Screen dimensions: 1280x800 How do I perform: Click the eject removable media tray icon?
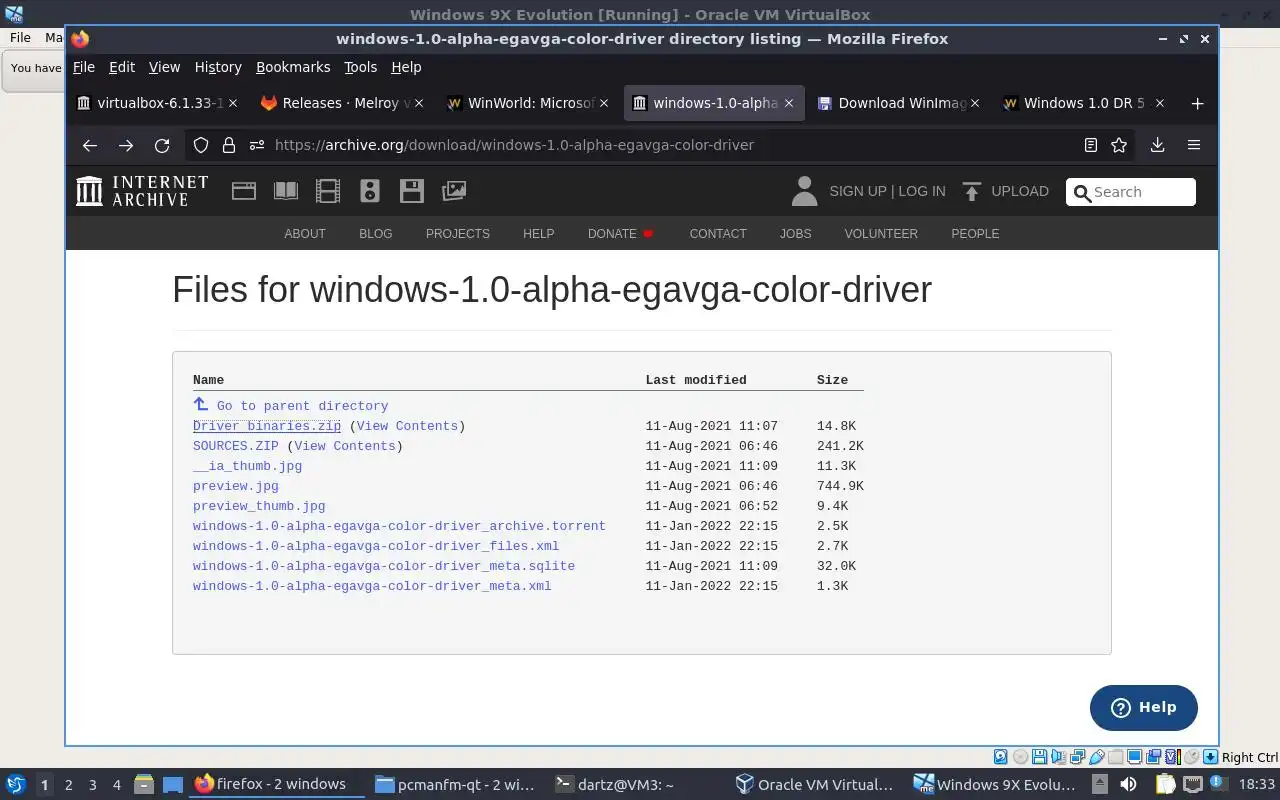click(x=1099, y=785)
